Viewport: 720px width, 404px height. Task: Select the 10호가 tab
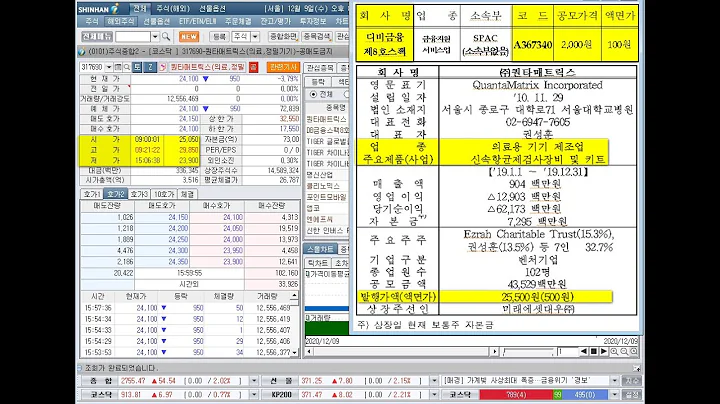163,194
